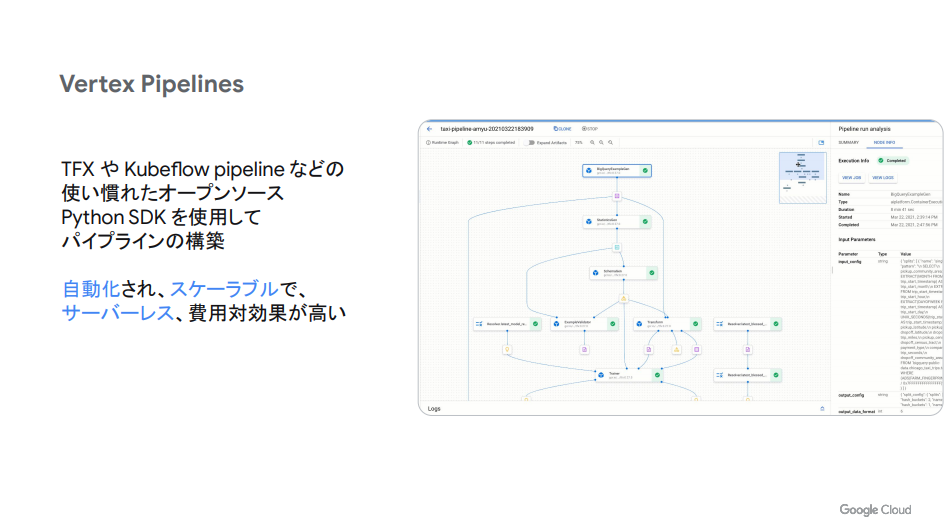
Task: Click the Type column header
Action: (882, 254)
